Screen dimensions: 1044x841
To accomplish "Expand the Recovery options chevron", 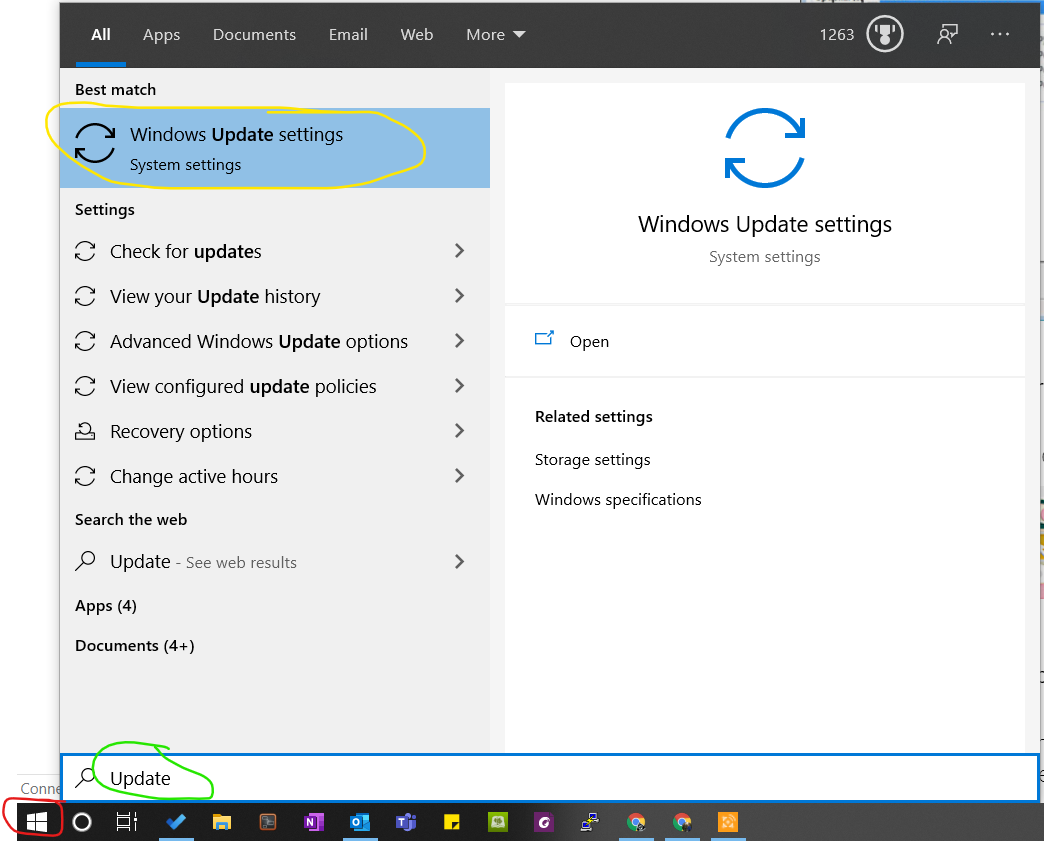I will click(459, 431).
